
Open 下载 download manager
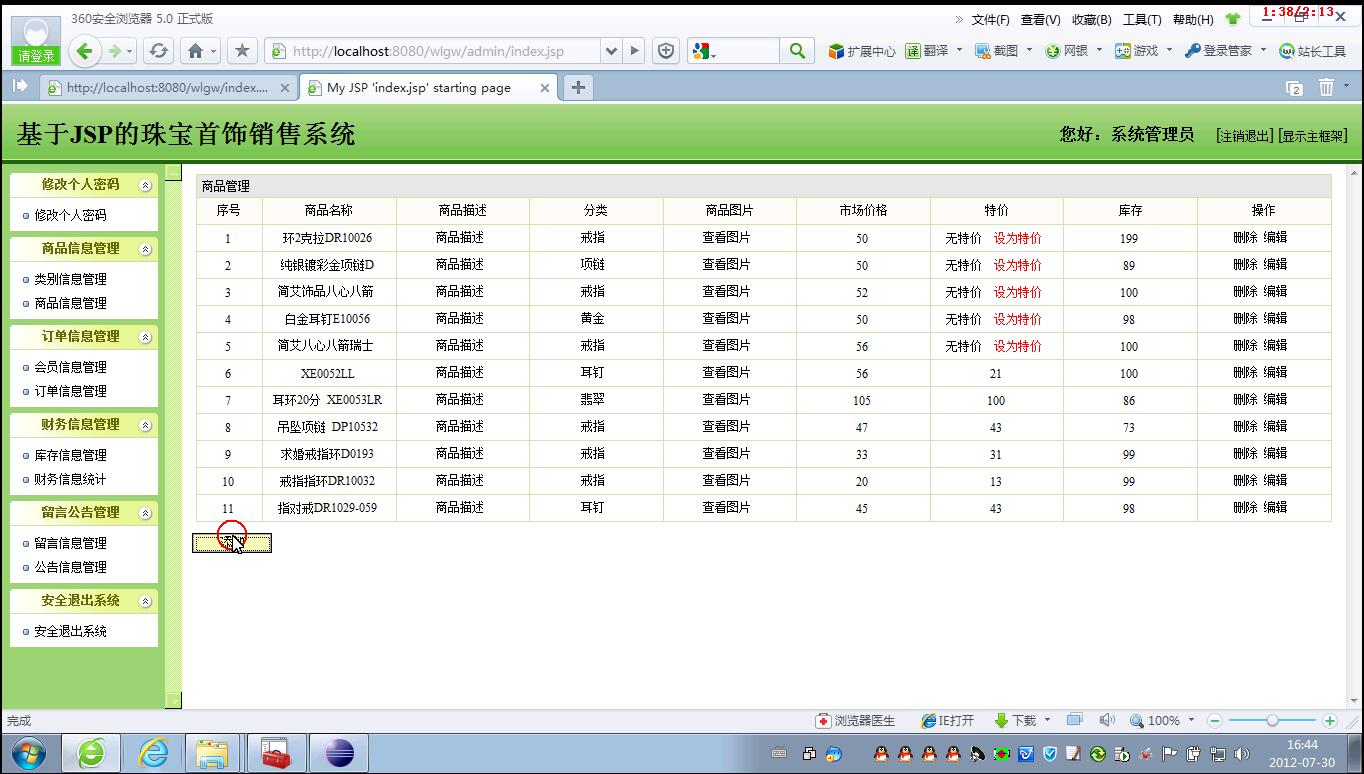1016,720
